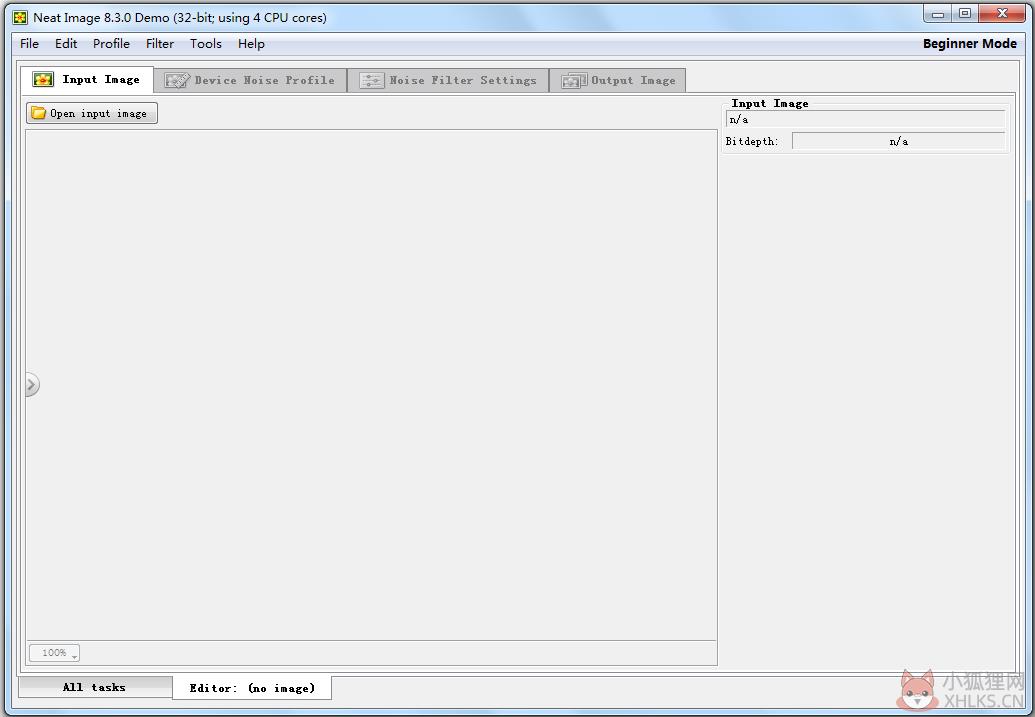
Task: Click the empty image viewer area
Action: pos(371,384)
